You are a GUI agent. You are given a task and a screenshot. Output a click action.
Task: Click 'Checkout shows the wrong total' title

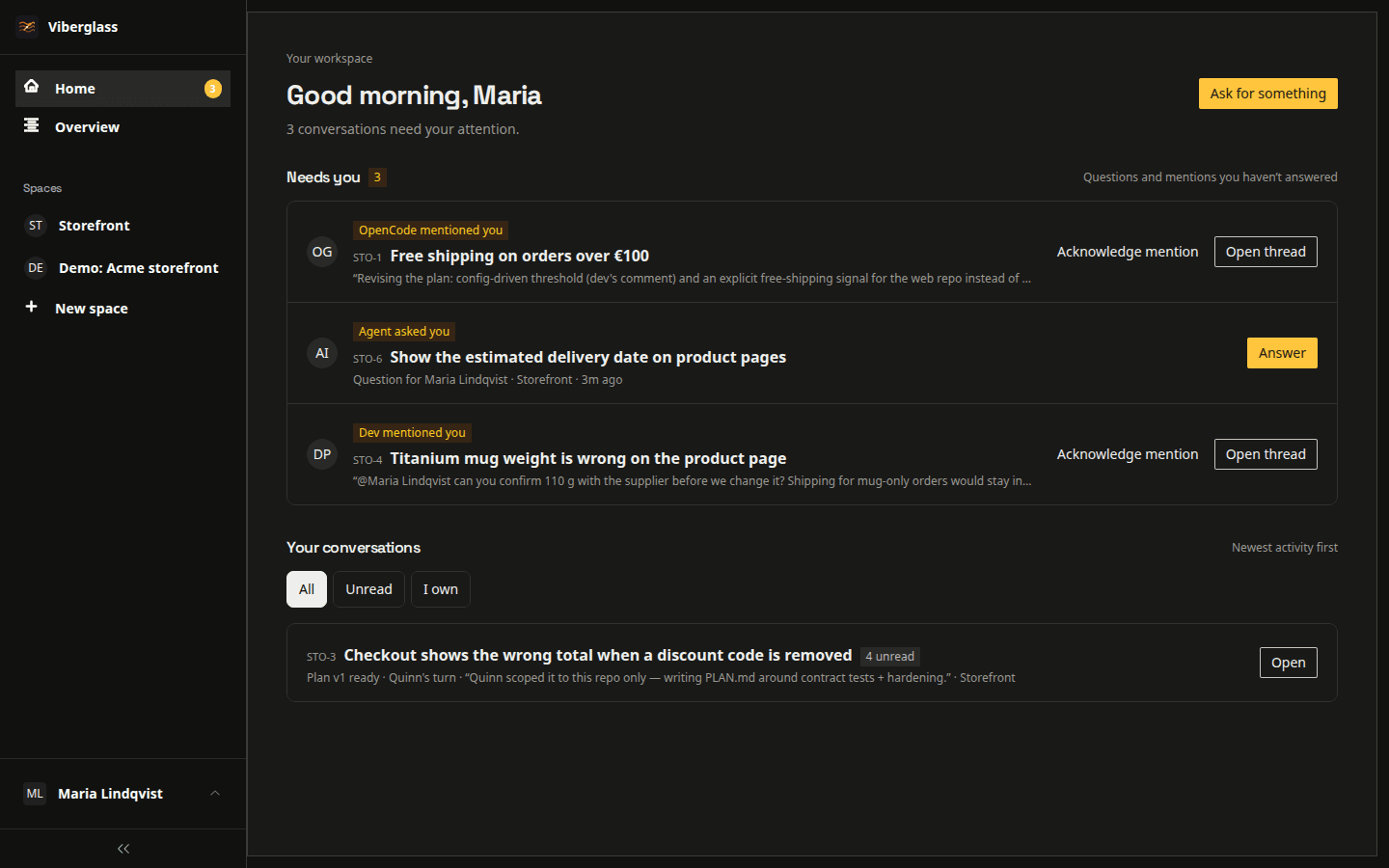[598, 655]
